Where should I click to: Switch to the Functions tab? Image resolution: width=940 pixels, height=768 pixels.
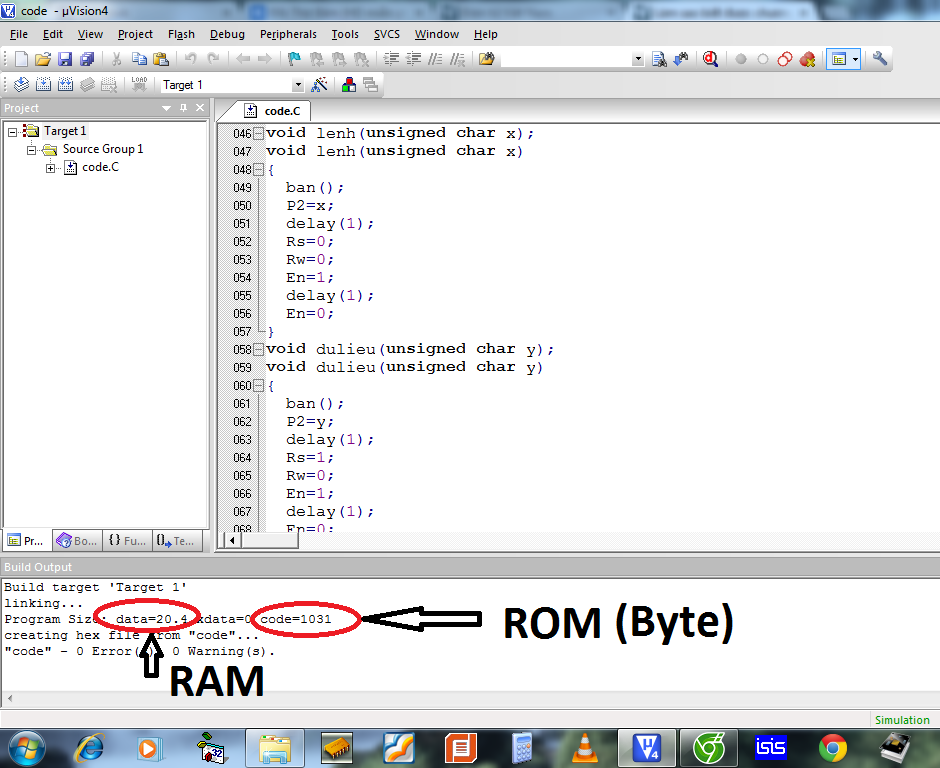127,541
